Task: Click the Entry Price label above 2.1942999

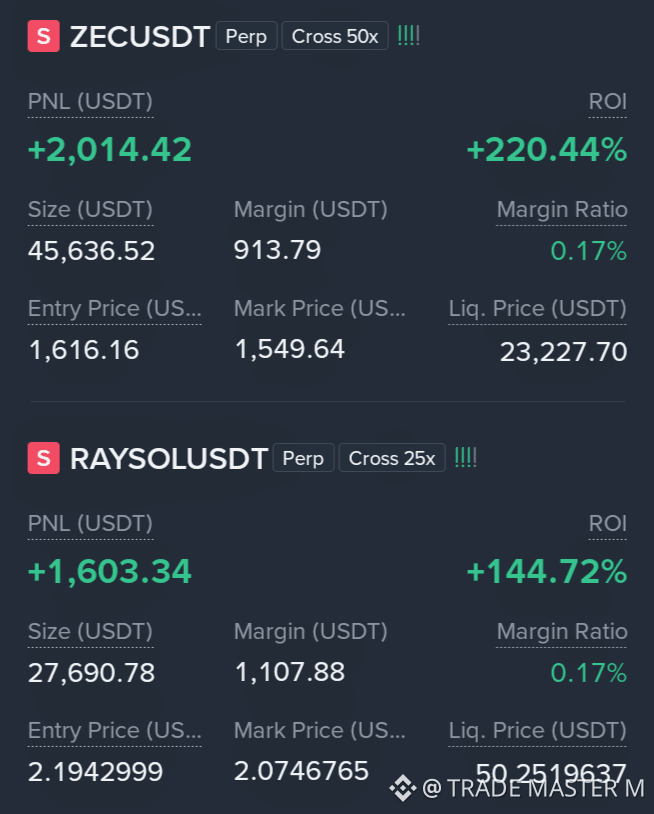Action: [x=114, y=731]
